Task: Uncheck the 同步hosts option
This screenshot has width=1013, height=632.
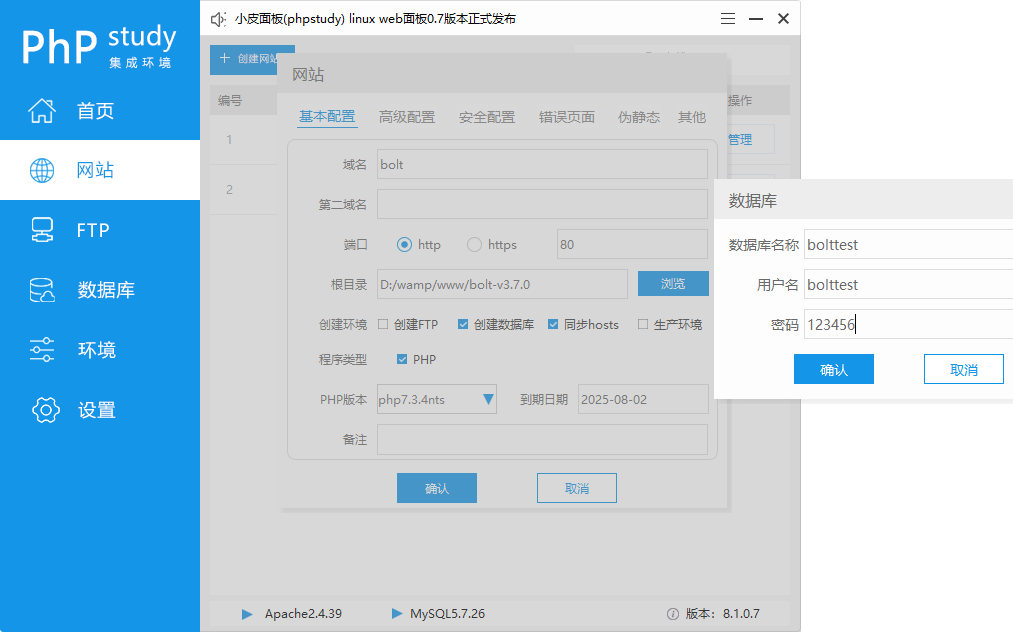Action: (553, 323)
